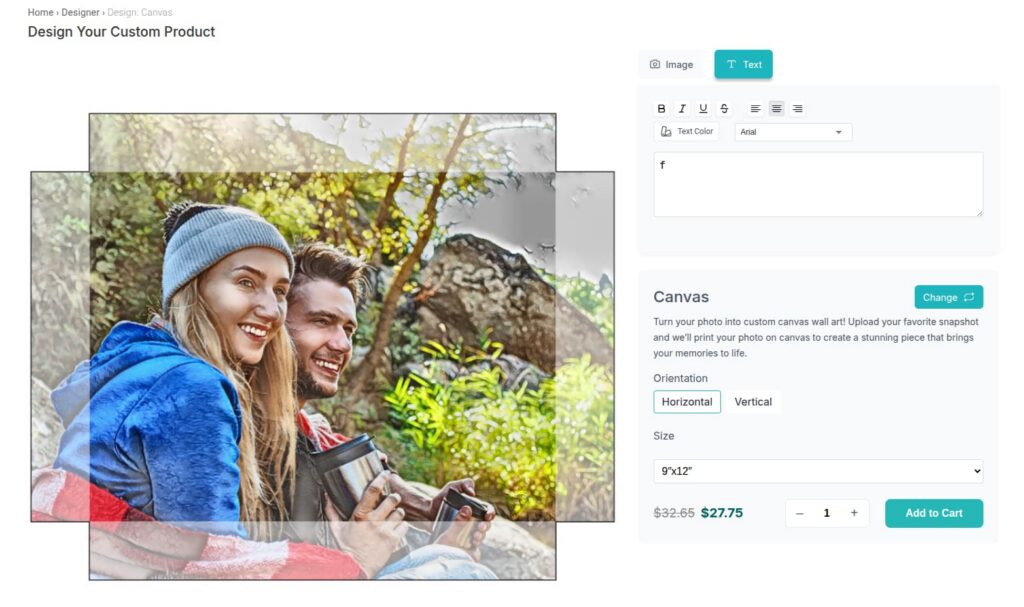This screenshot has height=607, width=1024.
Task: Choose Vertical orientation
Action: 753,402
